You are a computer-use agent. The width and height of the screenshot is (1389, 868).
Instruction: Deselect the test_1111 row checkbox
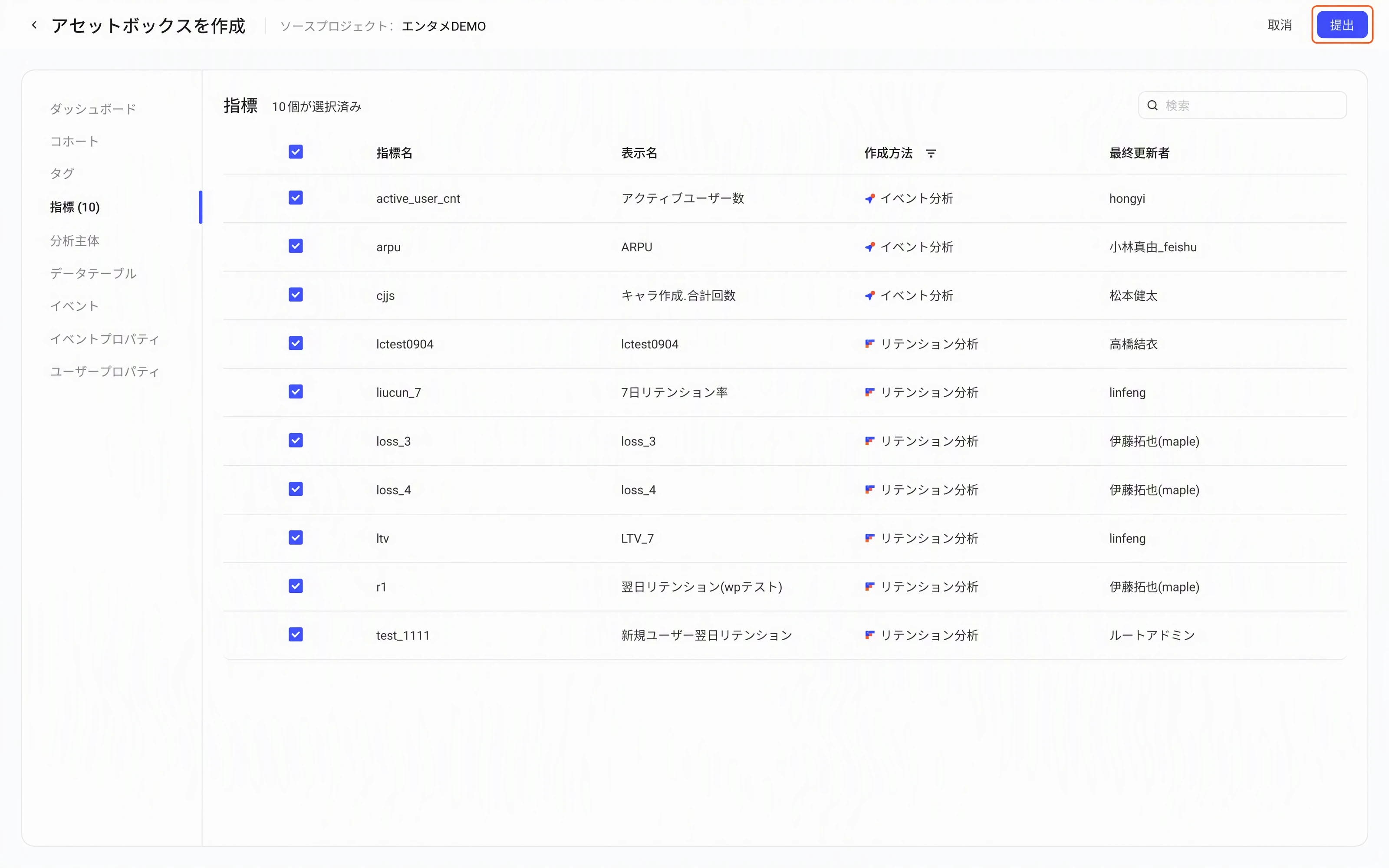pos(296,635)
